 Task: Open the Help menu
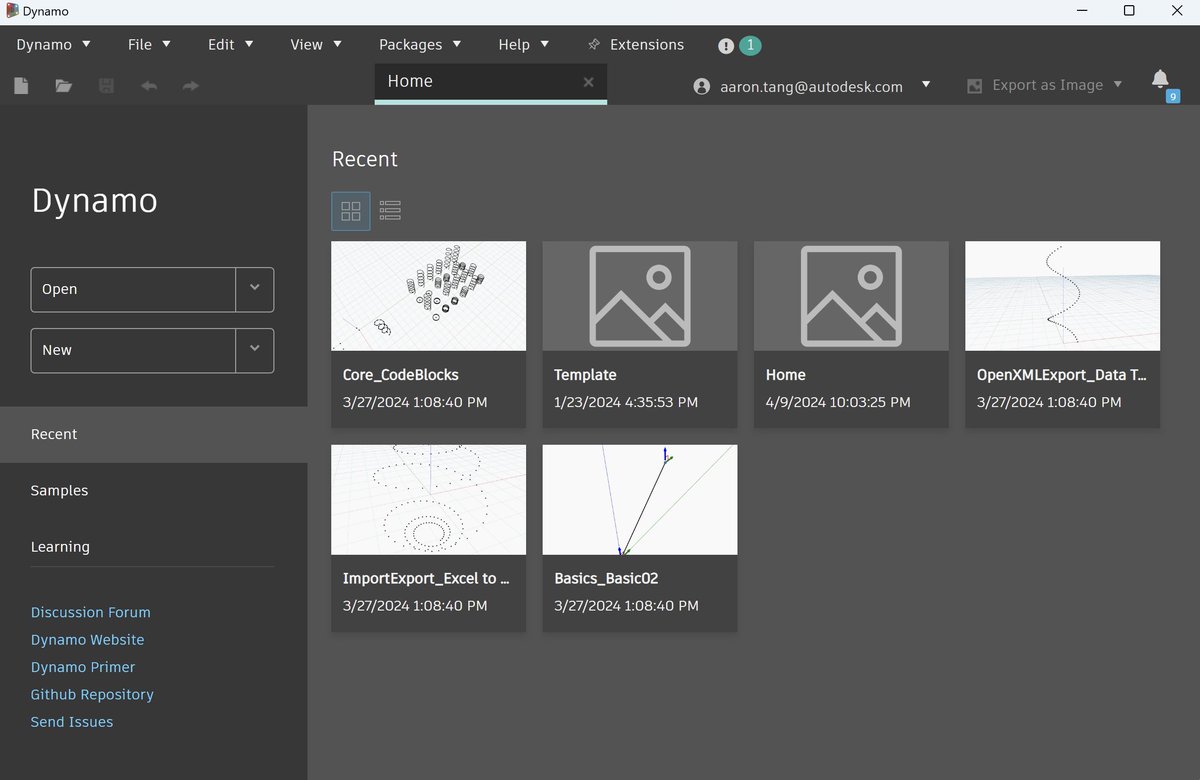[524, 45]
